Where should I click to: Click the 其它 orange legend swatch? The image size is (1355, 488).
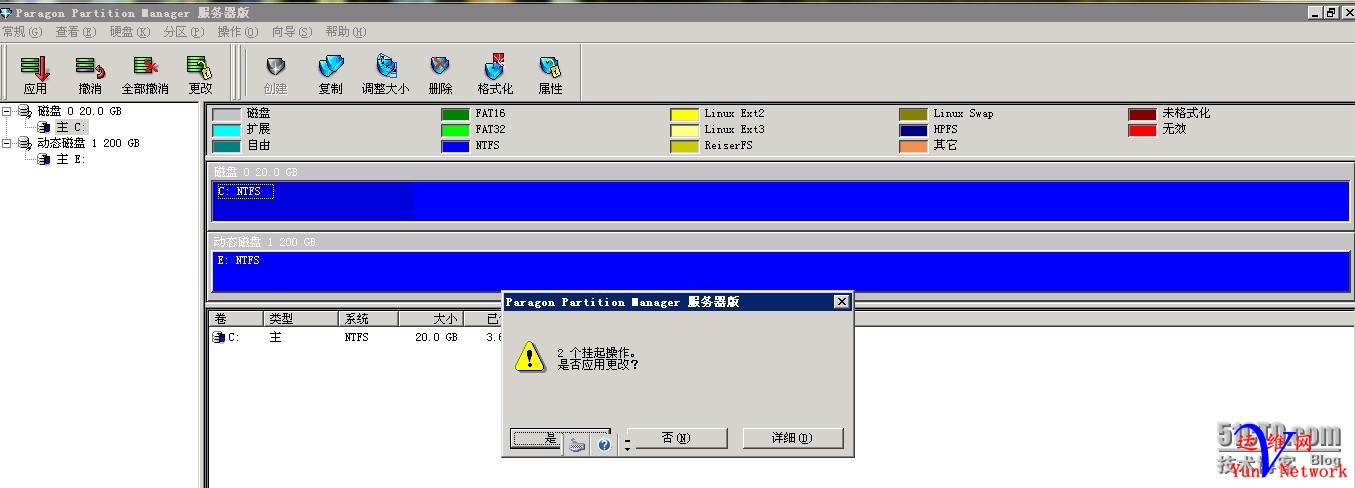913,146
